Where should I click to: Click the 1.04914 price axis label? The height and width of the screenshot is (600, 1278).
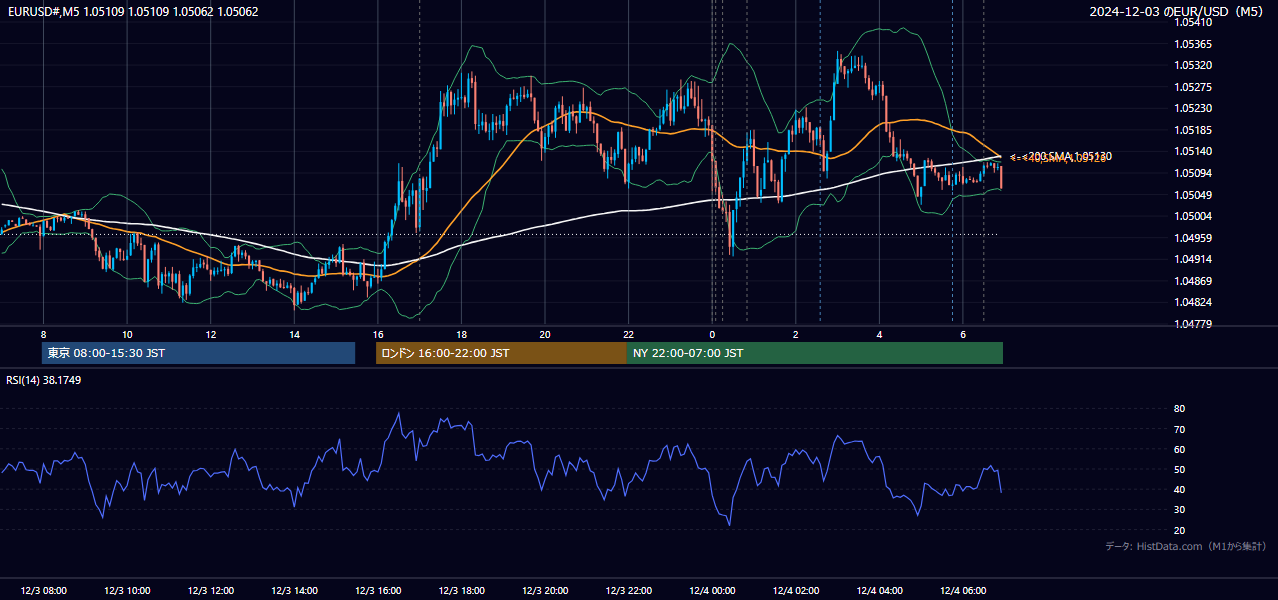coord(1193,259)
